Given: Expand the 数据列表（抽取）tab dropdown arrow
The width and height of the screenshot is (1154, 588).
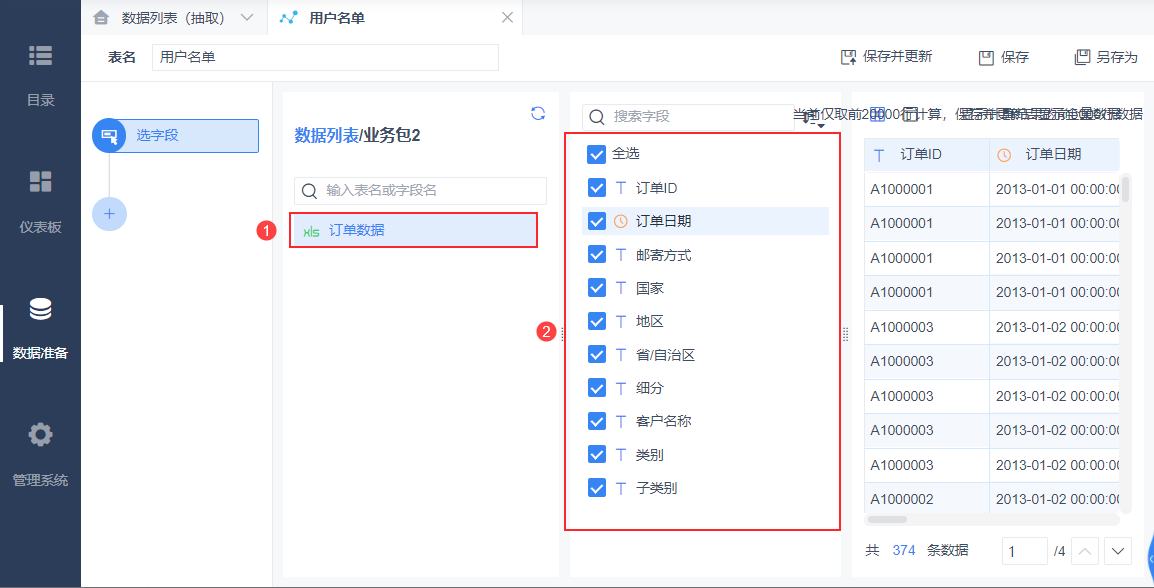Looking at the screenshot, I should click(x=248, y=17).
